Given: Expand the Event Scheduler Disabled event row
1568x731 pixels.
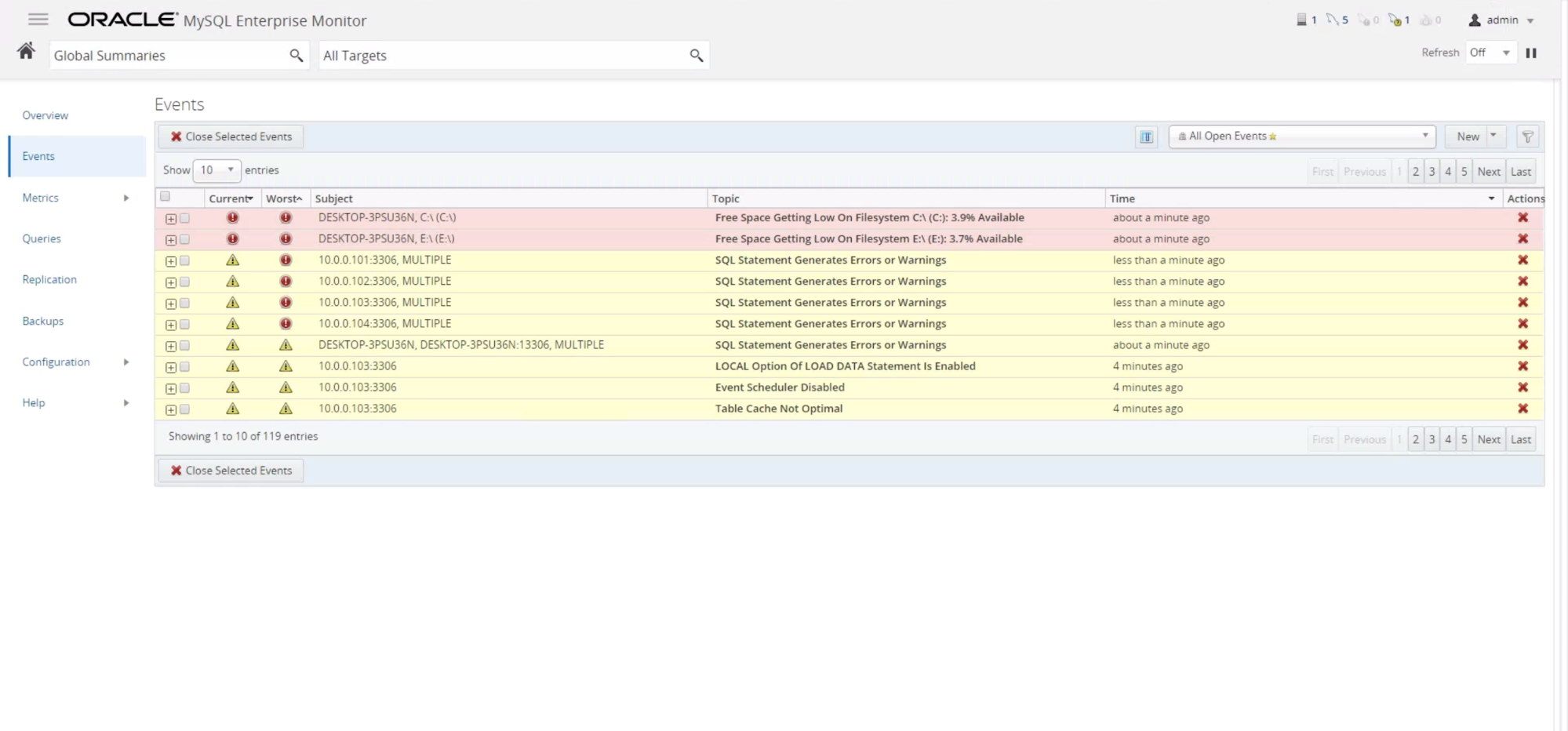Looking at the screenshot, I should pyautogui.click(x=170, y=388).
